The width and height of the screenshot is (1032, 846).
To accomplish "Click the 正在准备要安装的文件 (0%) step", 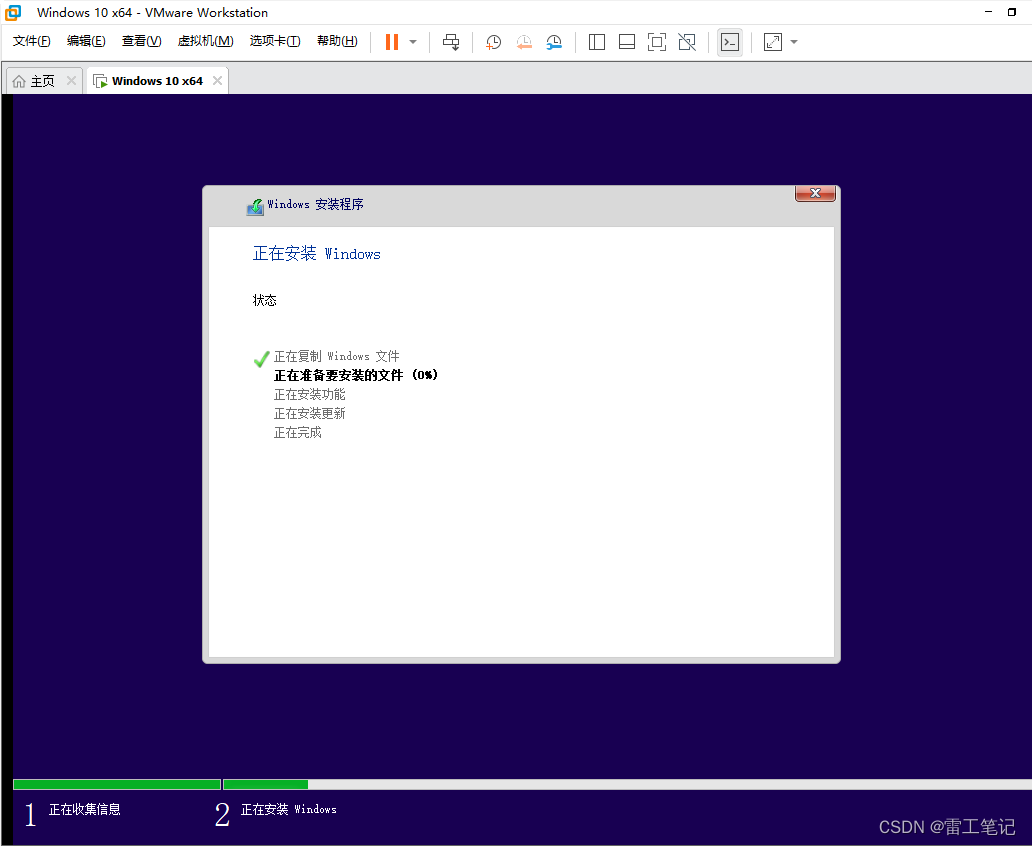I will pyautogui.click(x=355, y=375).
